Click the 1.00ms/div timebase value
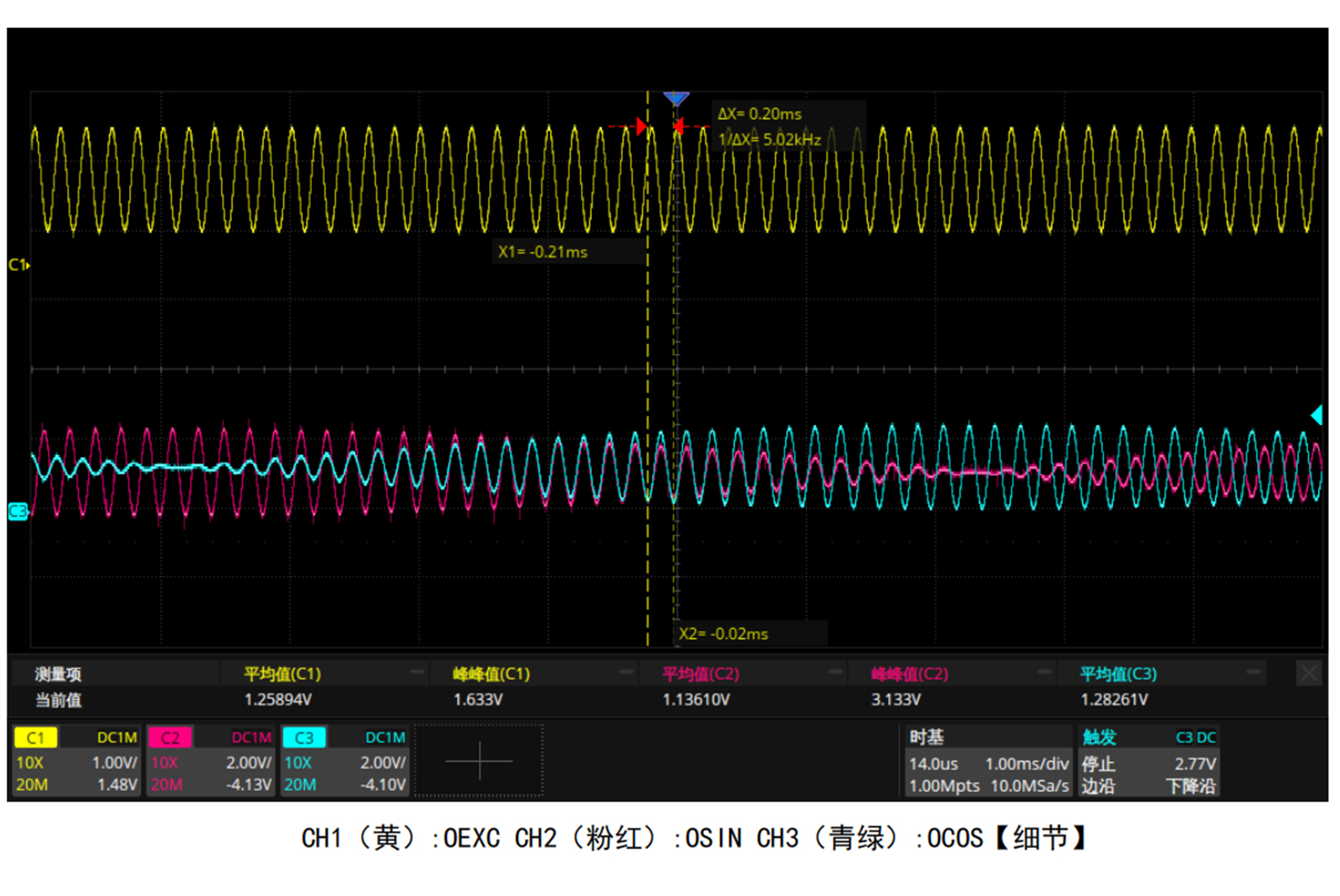Screen dimensions: 1340x896 pyautogui.click(x=1026, y=764)
